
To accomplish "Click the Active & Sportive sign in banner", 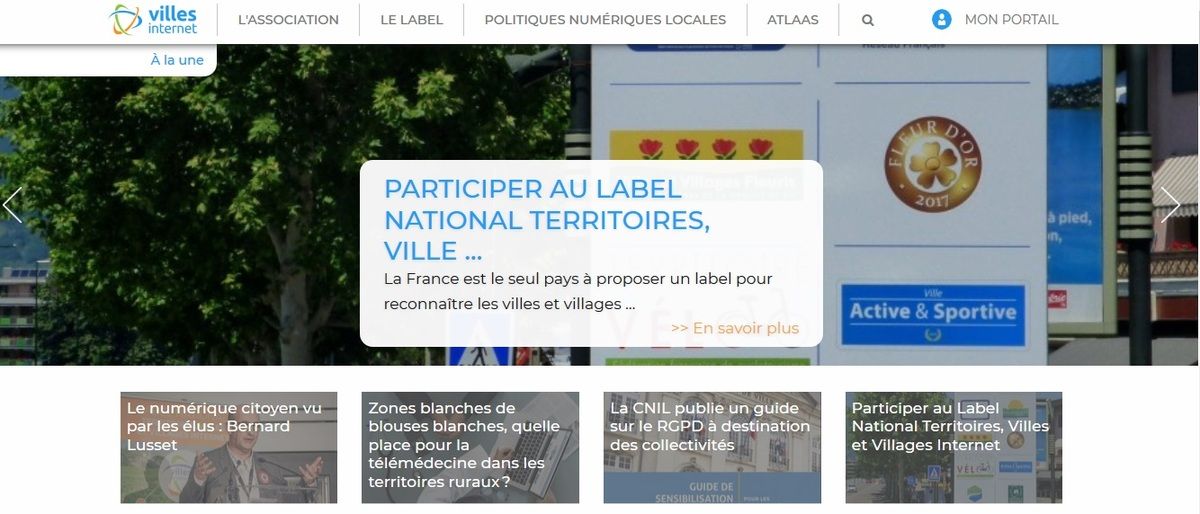I will [932, 314].
